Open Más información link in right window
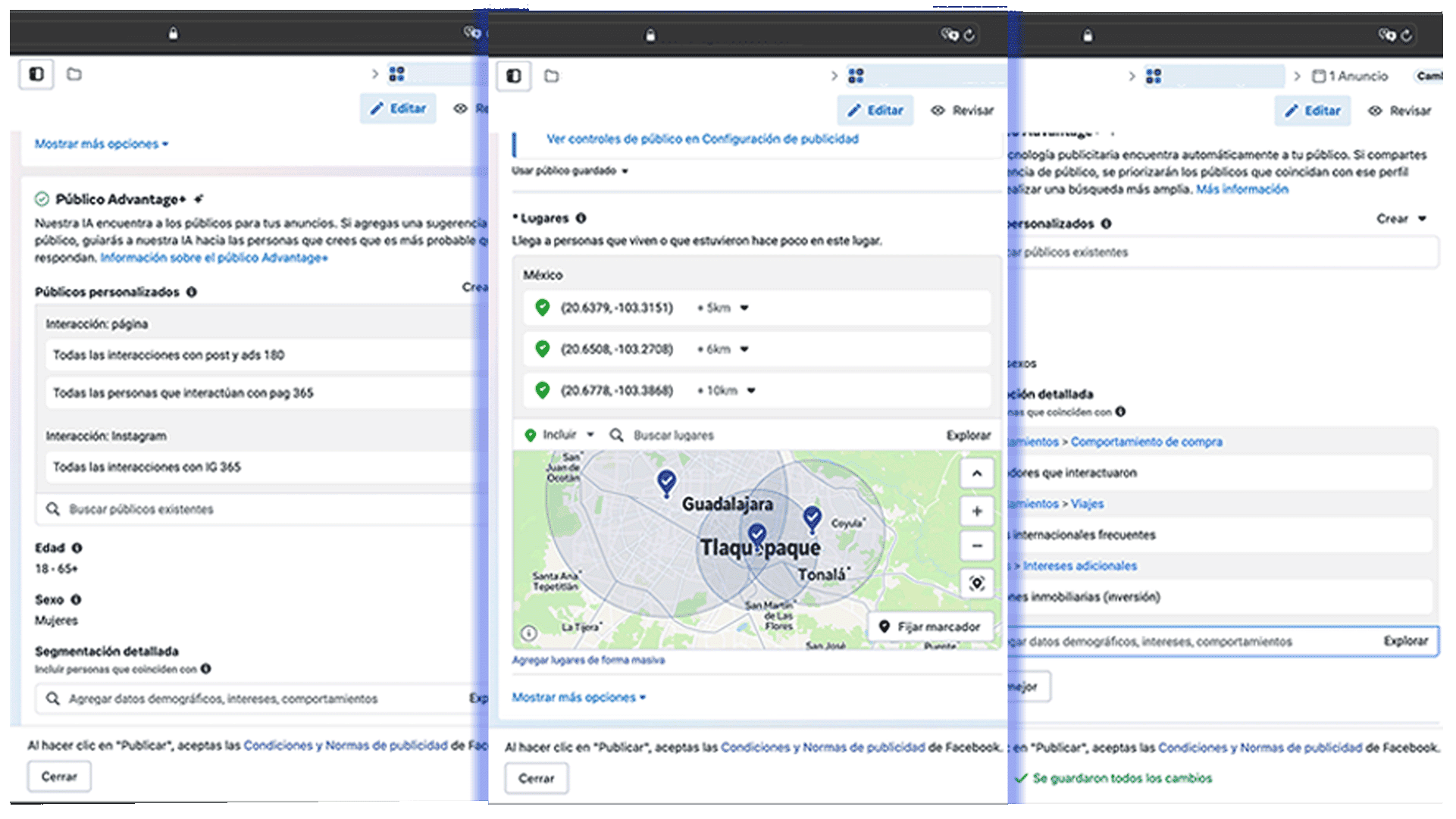The height and width of the screenshot is (819, 1456). point(1242,189)
